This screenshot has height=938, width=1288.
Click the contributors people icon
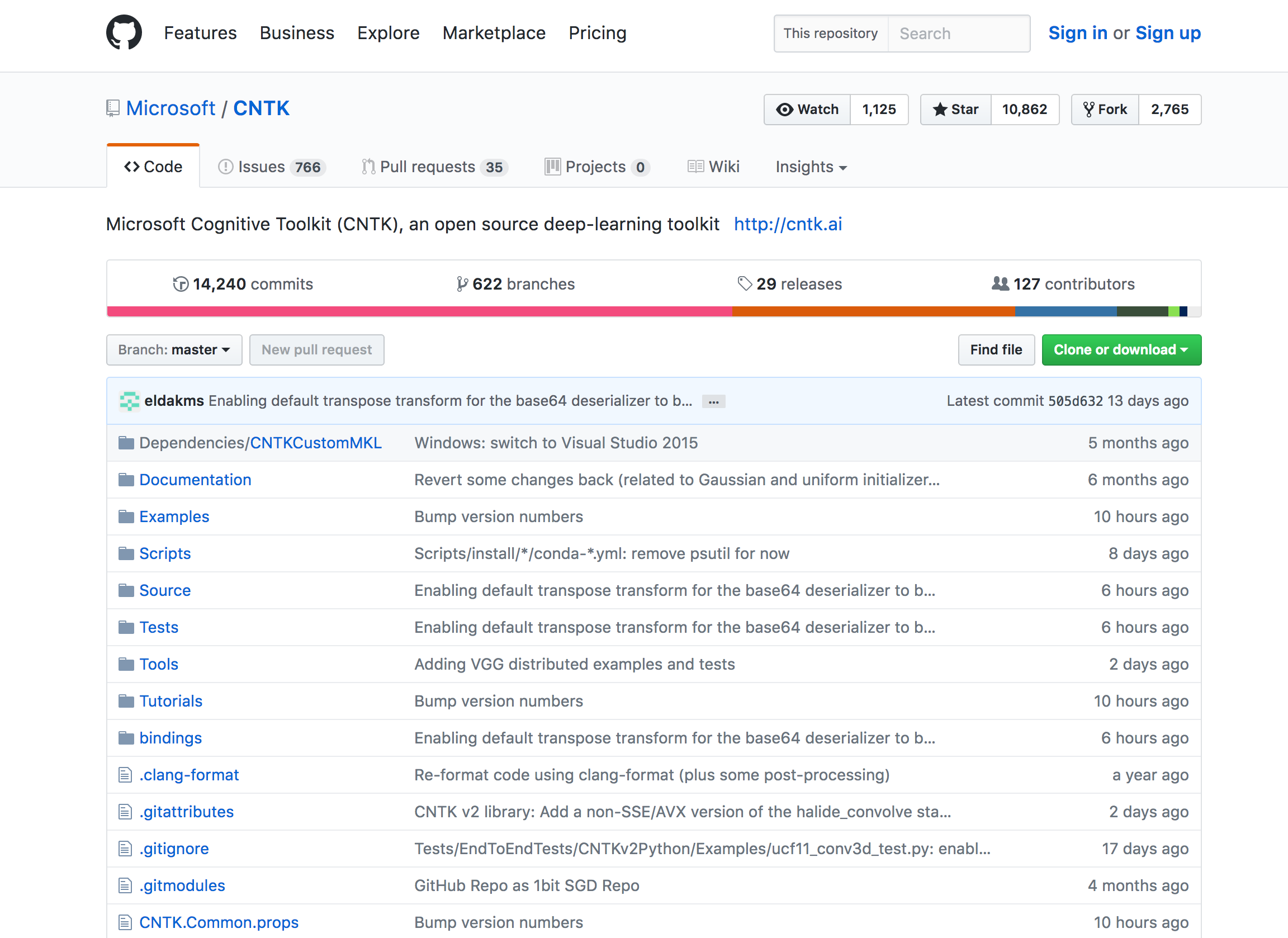click(x=1000, y=283)
